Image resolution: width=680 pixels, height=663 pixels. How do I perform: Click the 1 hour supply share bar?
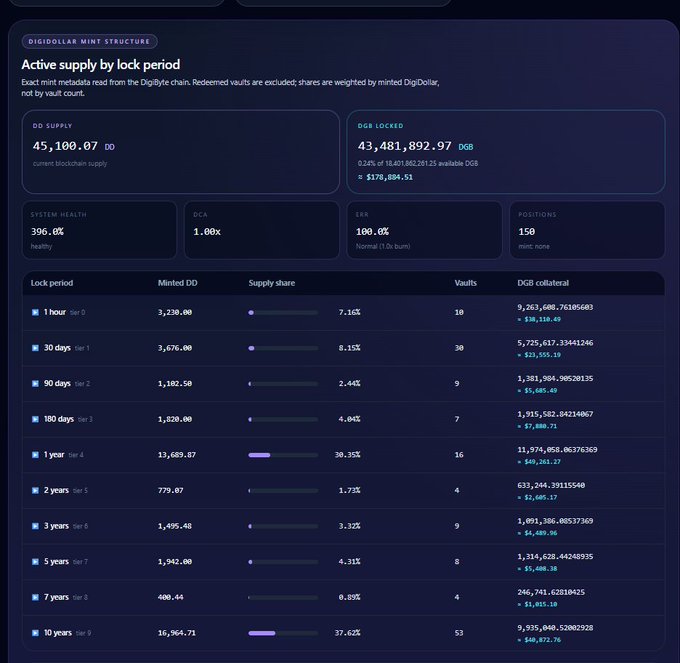[283, 313]
